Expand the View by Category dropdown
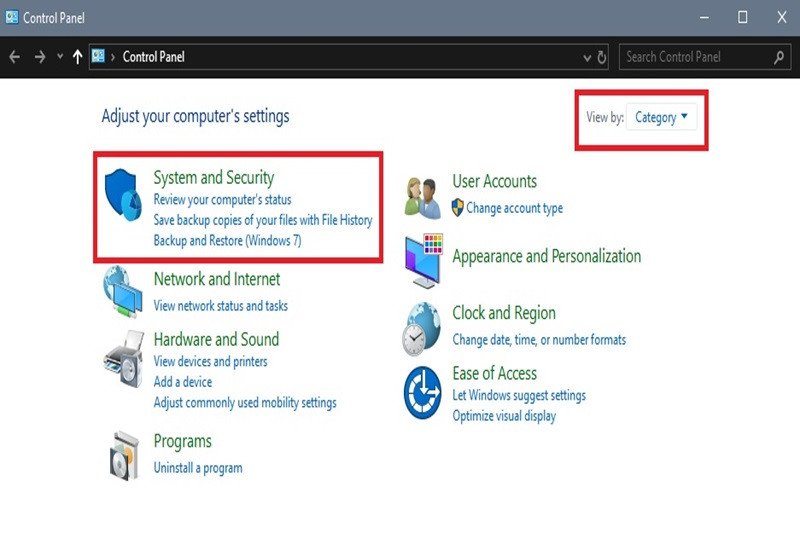 coord(661,117)
